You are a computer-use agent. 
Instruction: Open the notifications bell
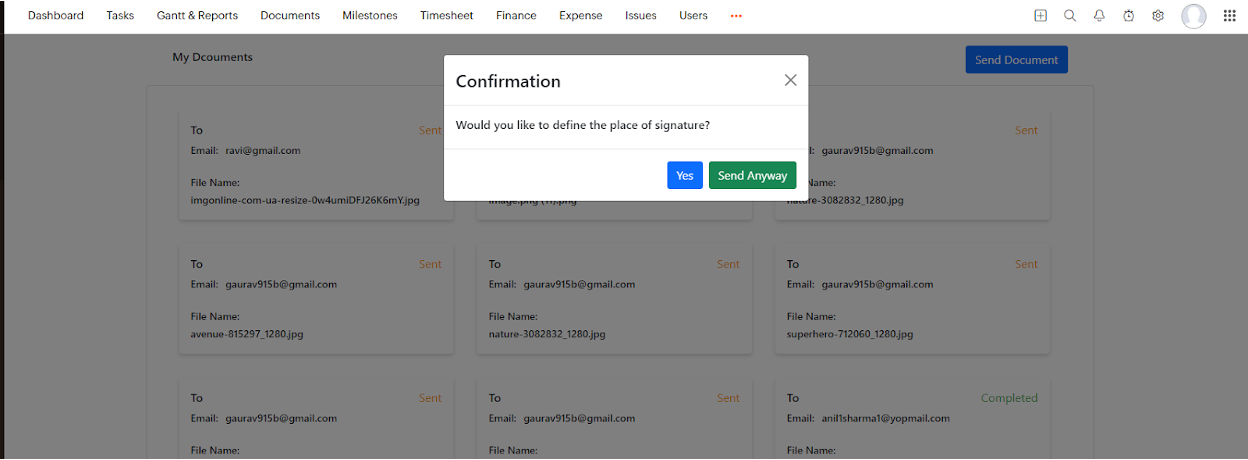point(1099,16)
